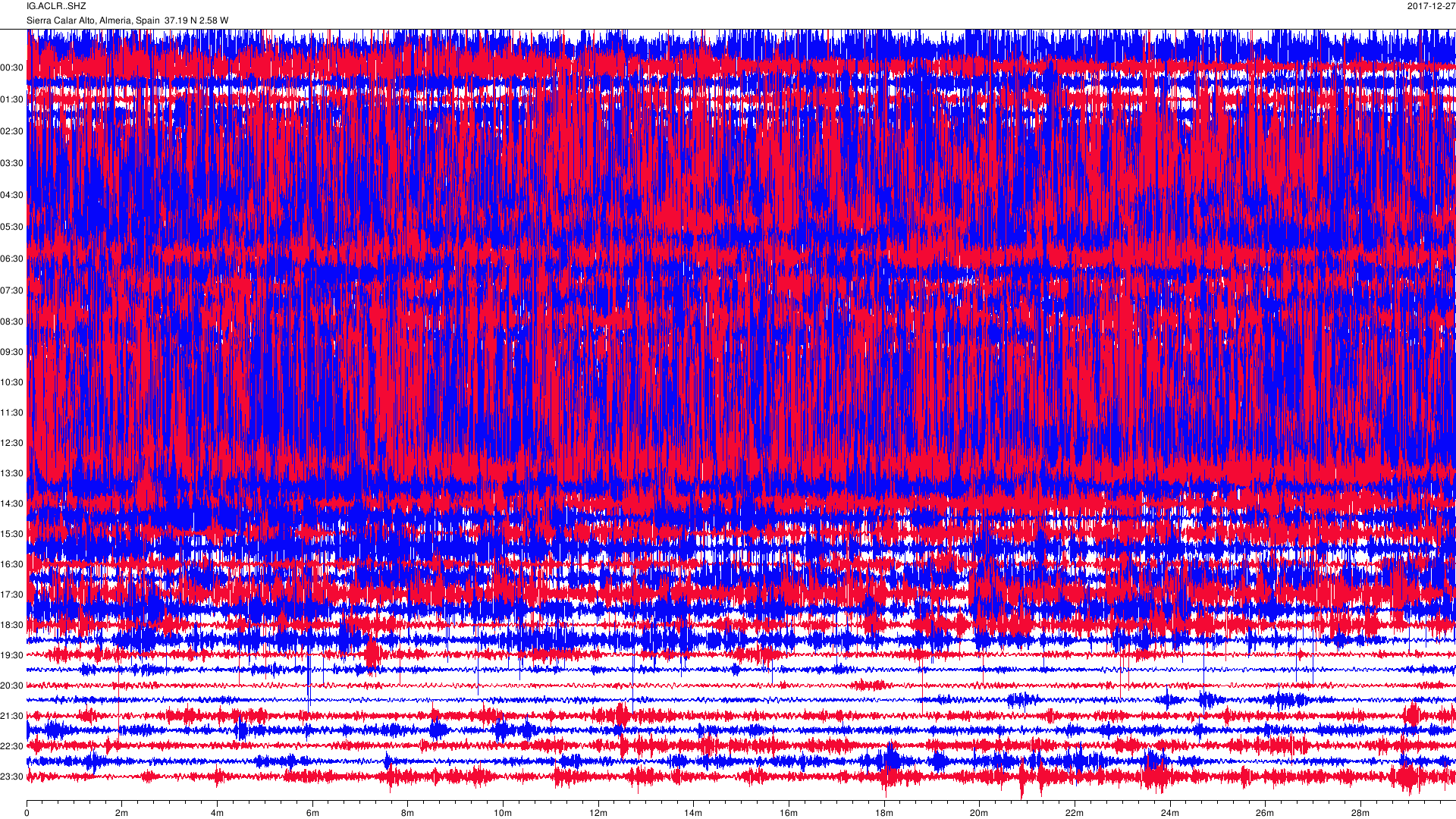Click the station code IG.ACLR..SHZ
Screen dimensions: 1456x819
[56, 6]
